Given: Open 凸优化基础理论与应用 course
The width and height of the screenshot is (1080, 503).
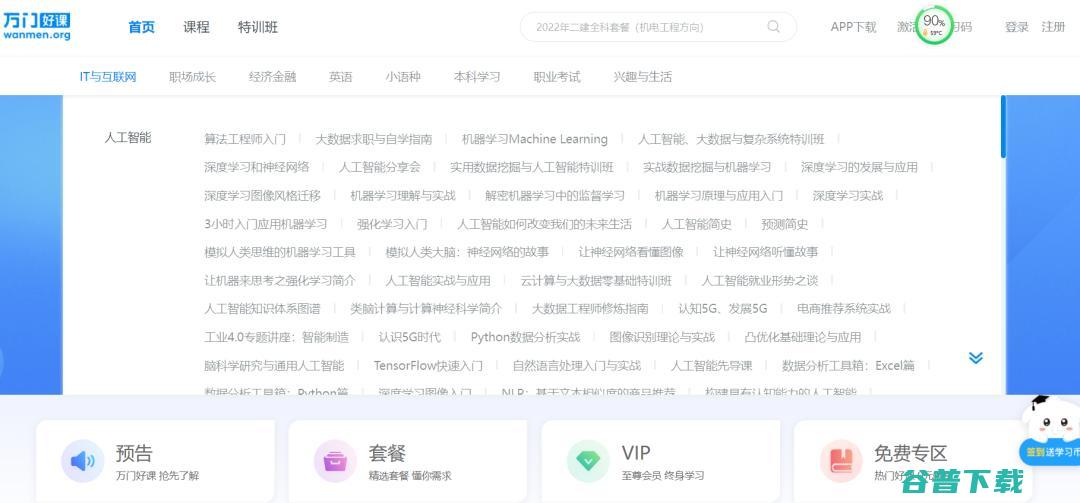Looking at the screenshot, I should [x=803, y=337].
